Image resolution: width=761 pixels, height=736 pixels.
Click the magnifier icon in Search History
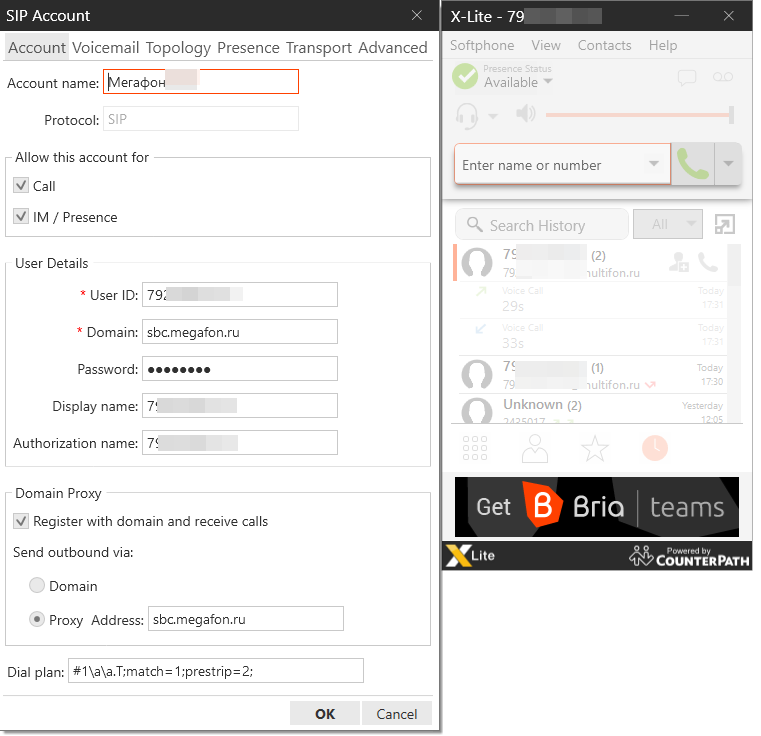click(474, 224)
